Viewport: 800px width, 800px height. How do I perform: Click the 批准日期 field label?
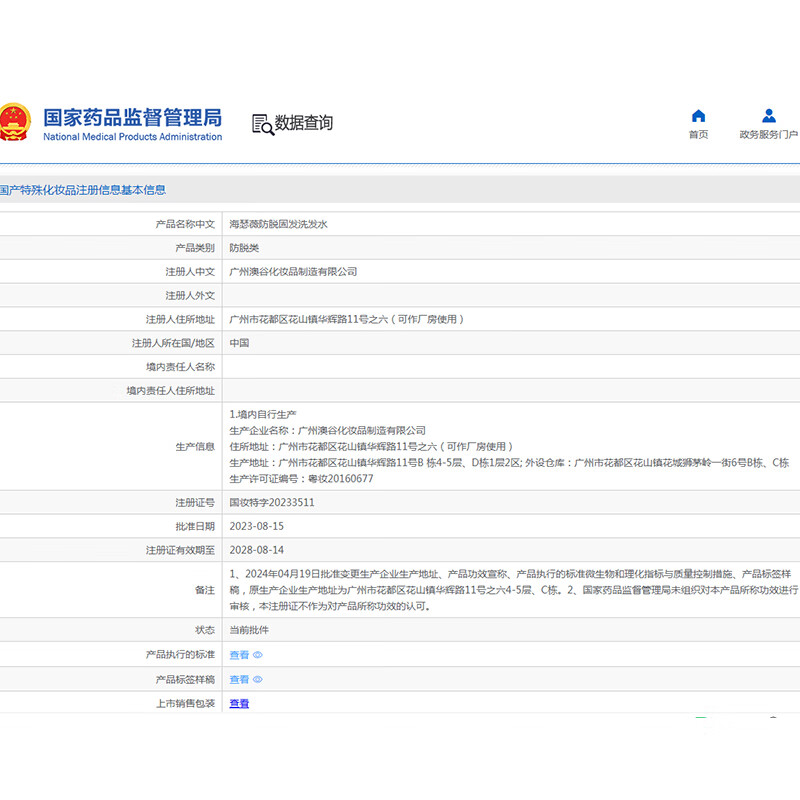pos(195,526)
